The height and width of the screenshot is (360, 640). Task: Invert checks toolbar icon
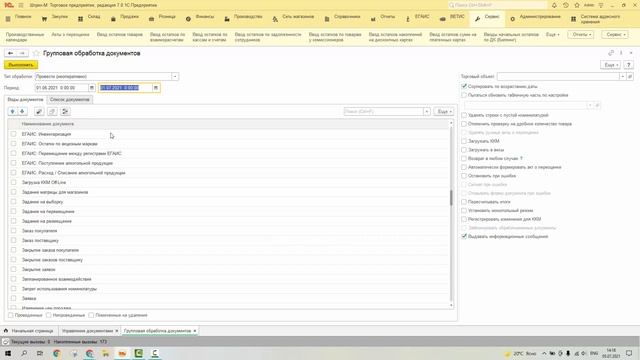(65, 111)
